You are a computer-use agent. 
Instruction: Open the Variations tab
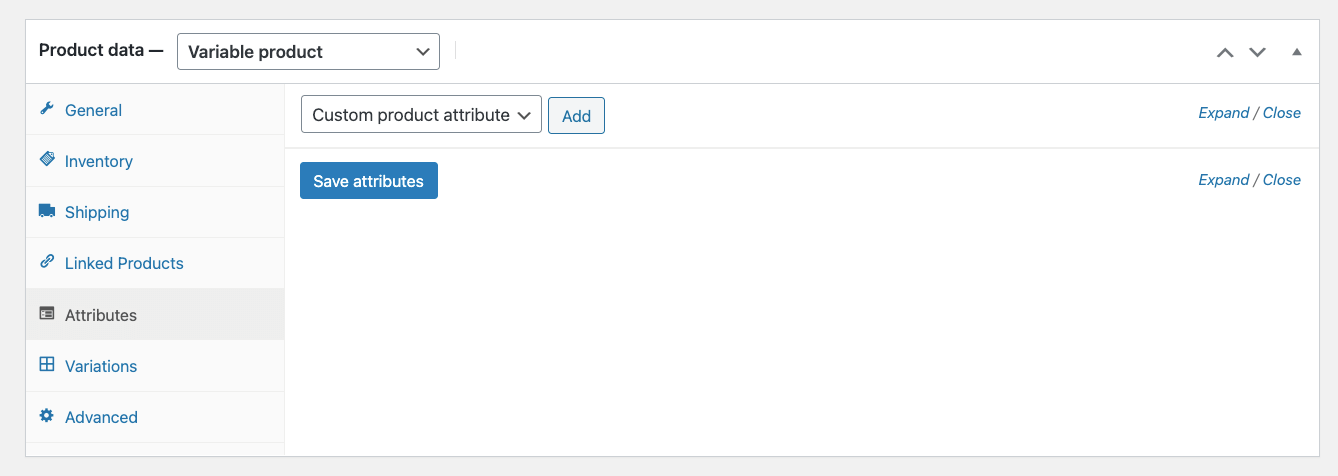pos(100,366)
